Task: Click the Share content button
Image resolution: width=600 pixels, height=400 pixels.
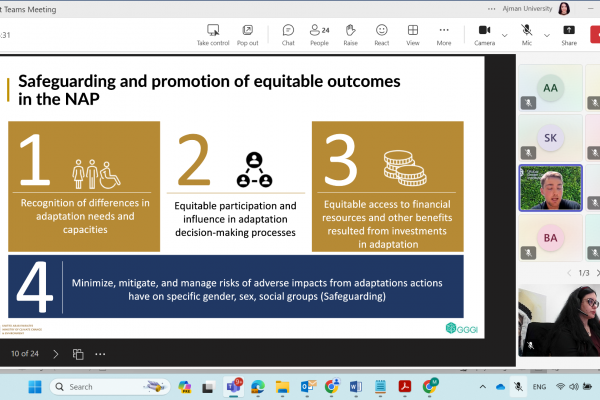Action: click(569, 35)
